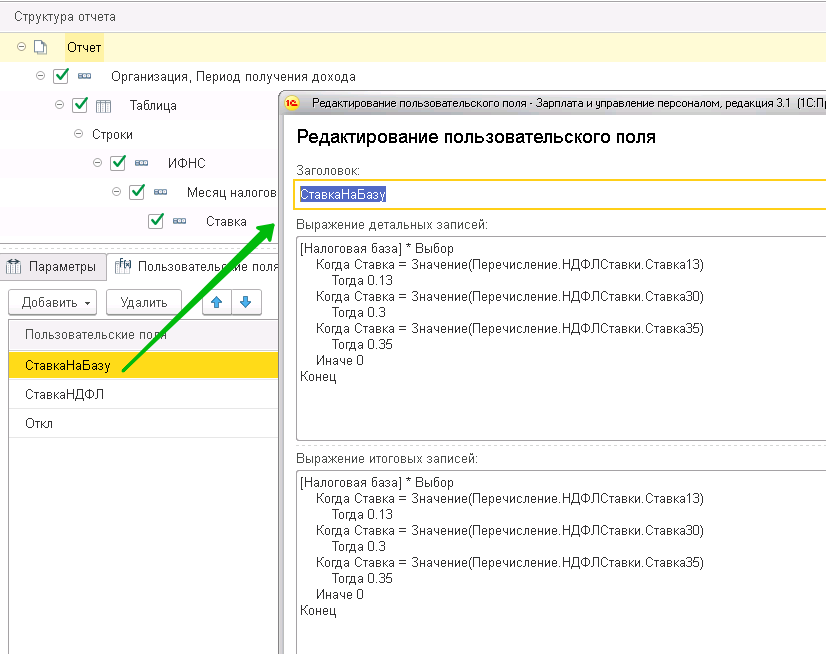Collapse the ИФНС grouping
This screenshot has width=826, height=654.
pos(97,163)
